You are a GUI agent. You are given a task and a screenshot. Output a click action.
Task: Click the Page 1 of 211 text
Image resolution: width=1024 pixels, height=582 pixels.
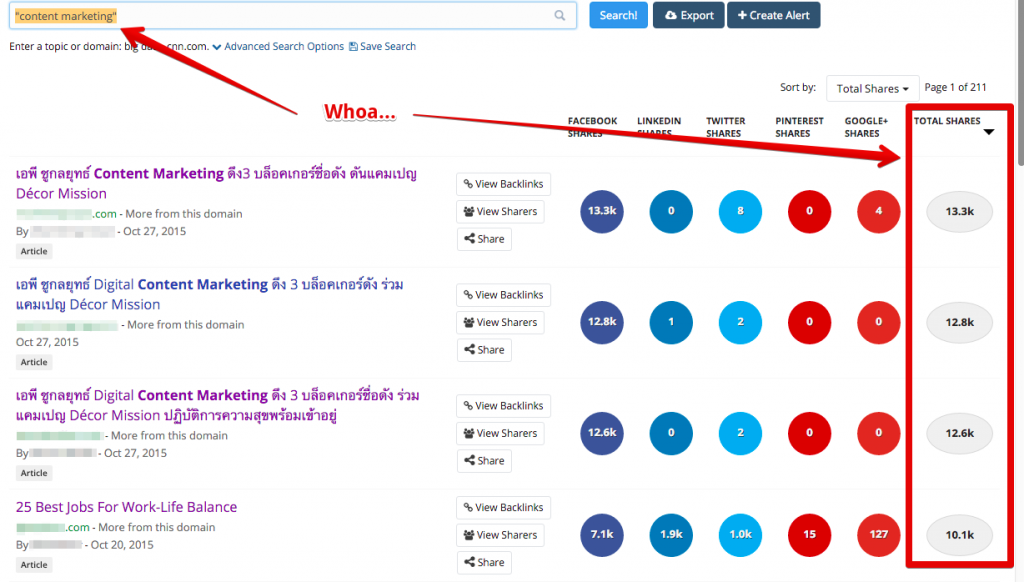[955, 88]
